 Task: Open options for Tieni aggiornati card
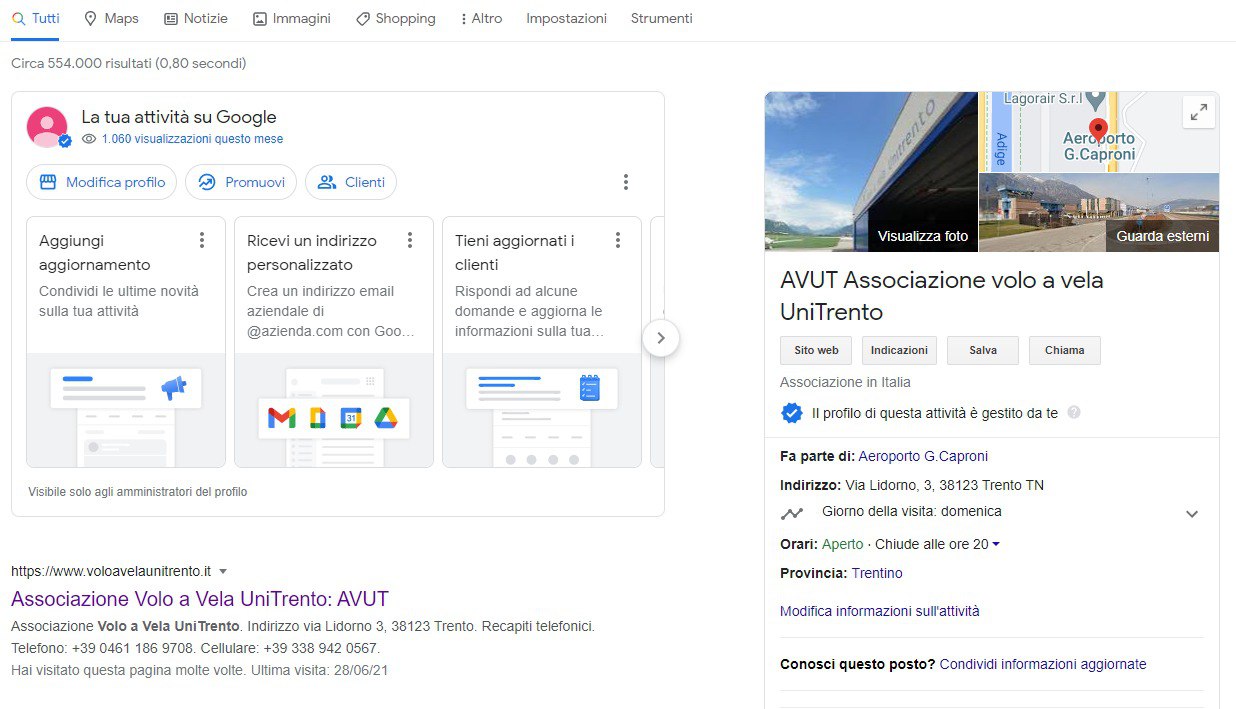coord(618,240)
